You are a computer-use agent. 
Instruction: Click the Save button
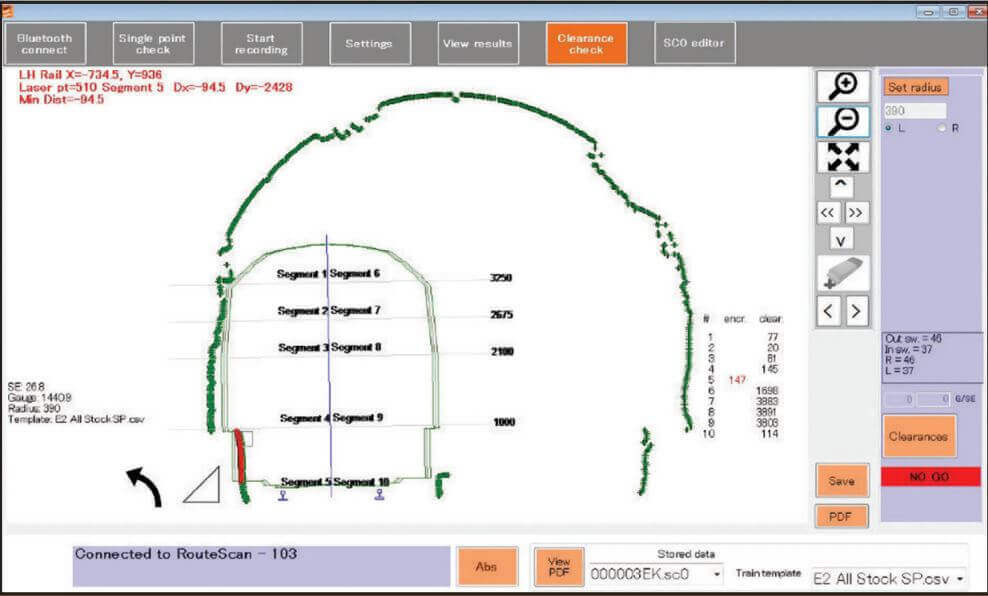click(842, 481)
